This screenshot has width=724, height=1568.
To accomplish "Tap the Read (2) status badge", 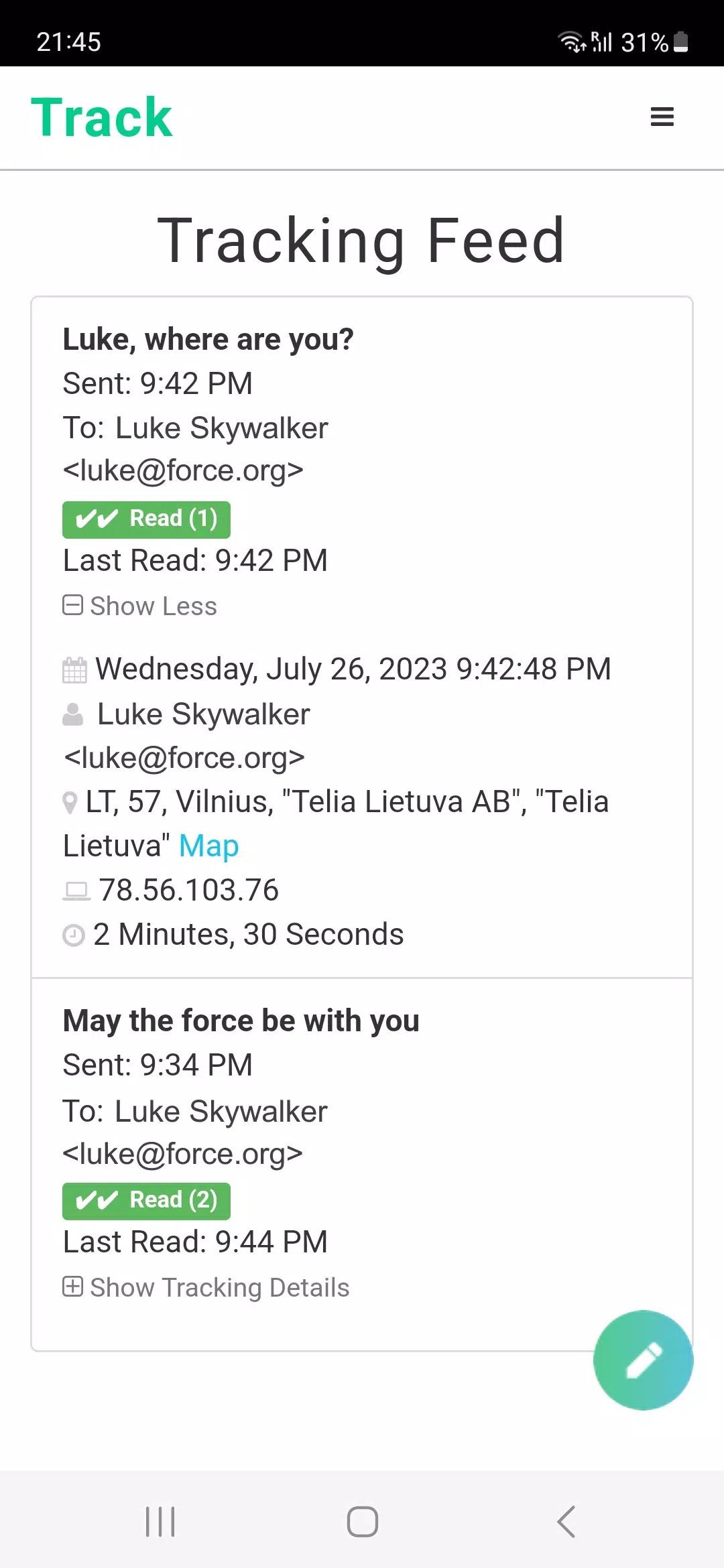I will (146, 1201).
